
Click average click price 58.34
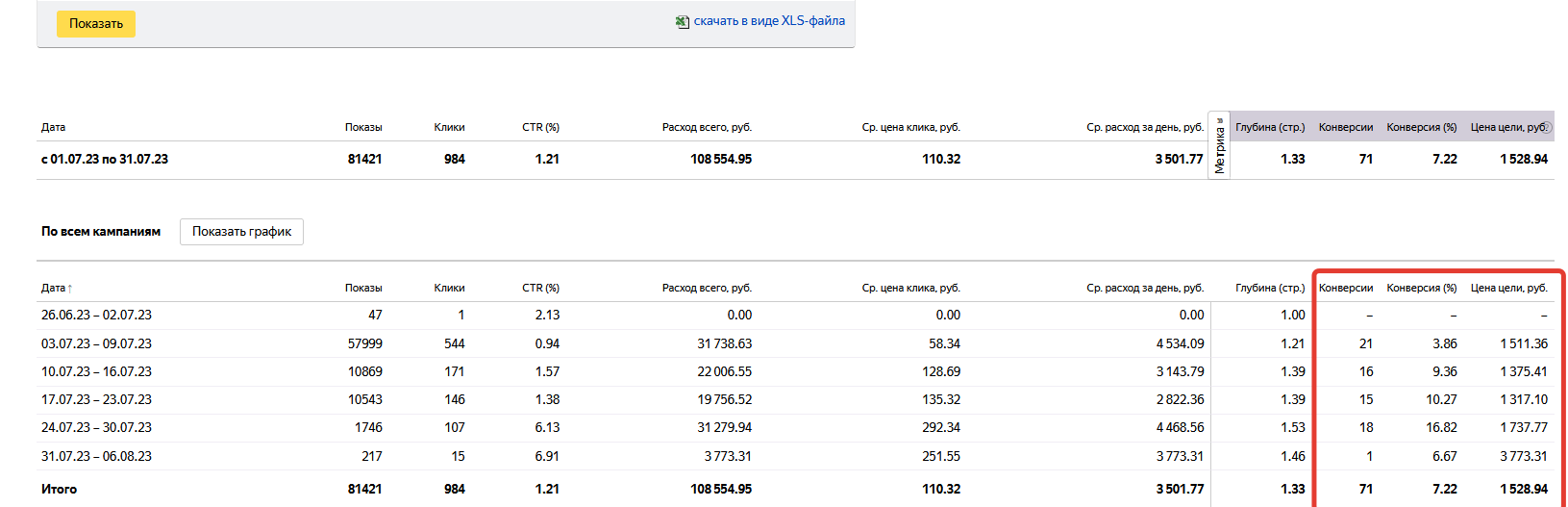pyautogui.click(x=944, y=343)
